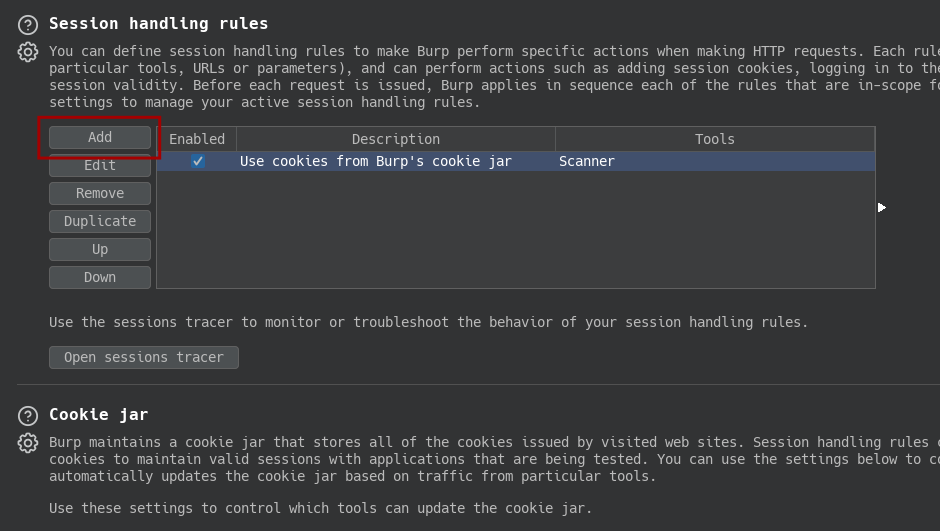Sort by the Enabled column header

click(x=197, y=139)
